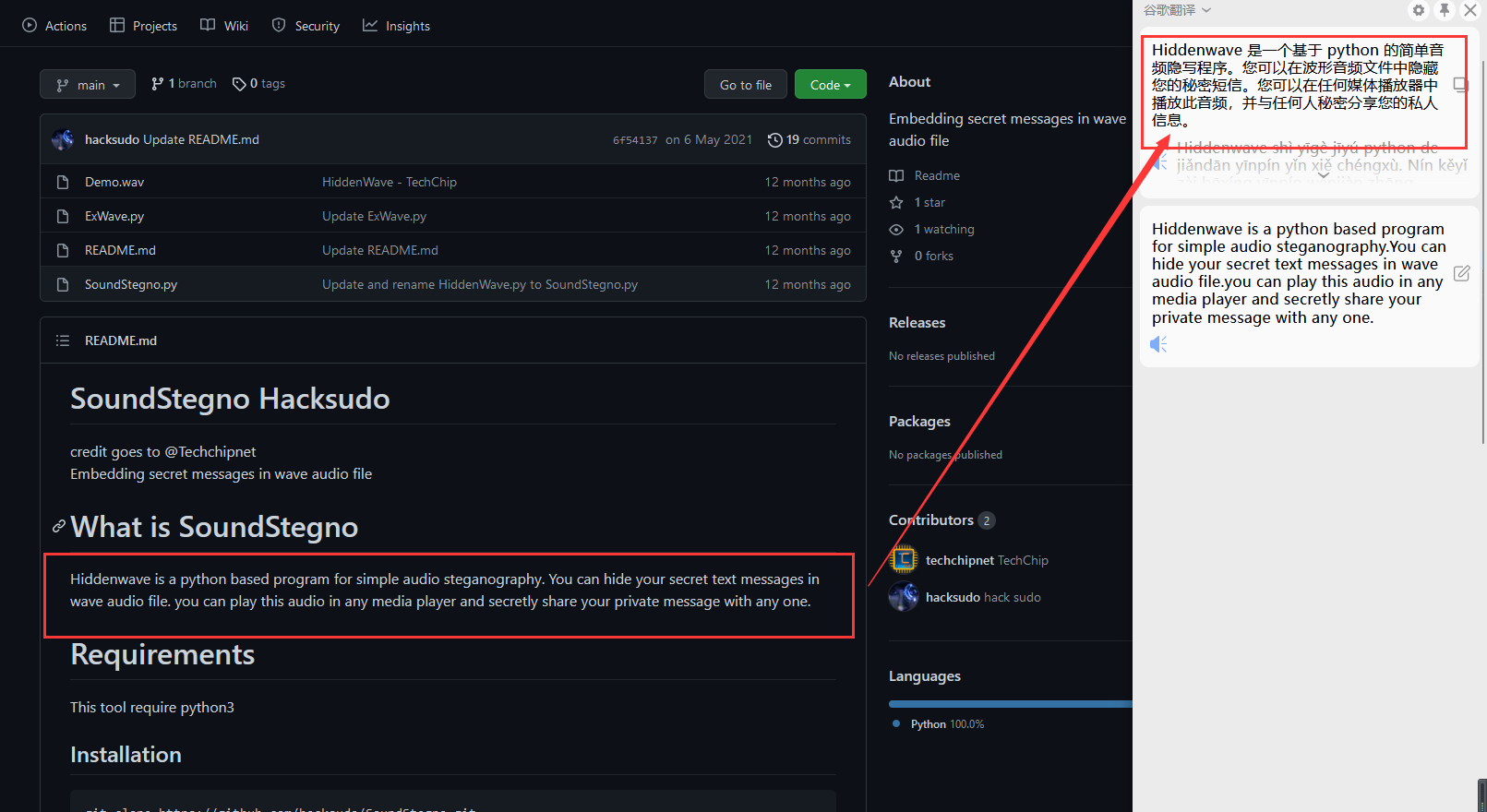Image resolution: width=1487 pixels, height=812 pixels.
Task: Open the Packages heading link
Action: point(919,421)
